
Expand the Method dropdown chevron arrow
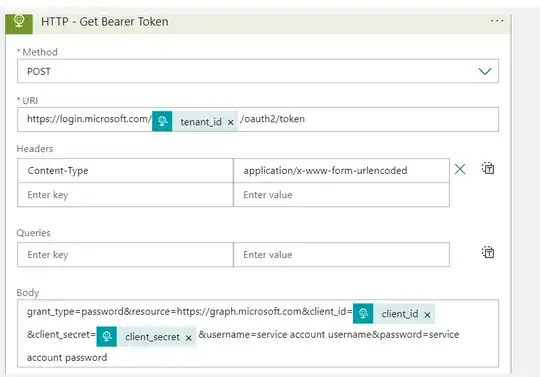[485, 71]
